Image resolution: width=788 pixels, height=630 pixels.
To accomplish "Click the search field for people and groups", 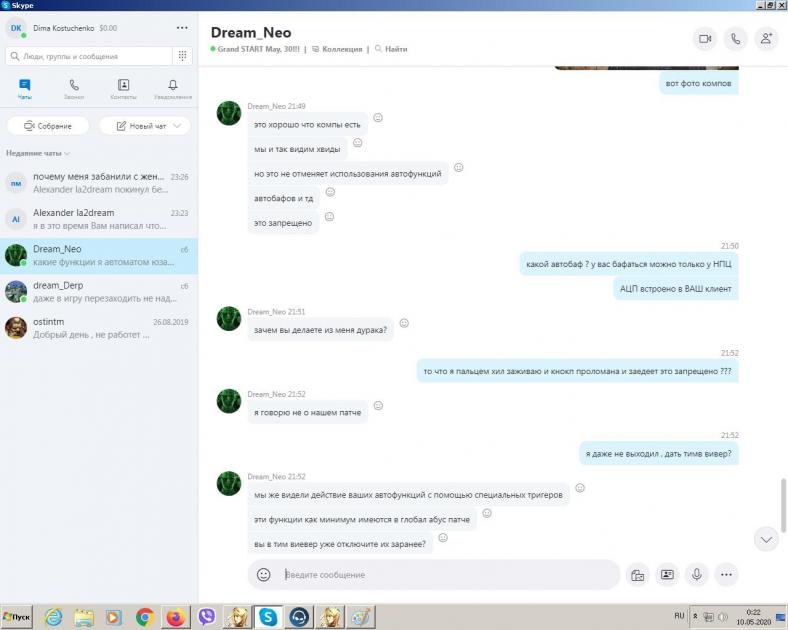I will click(x=90, y=56).
